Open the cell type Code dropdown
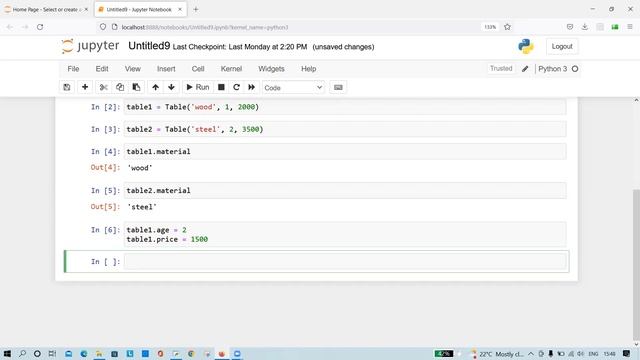Image resolution: width=640 pixels, height=360 pixels. click(293, 88)
